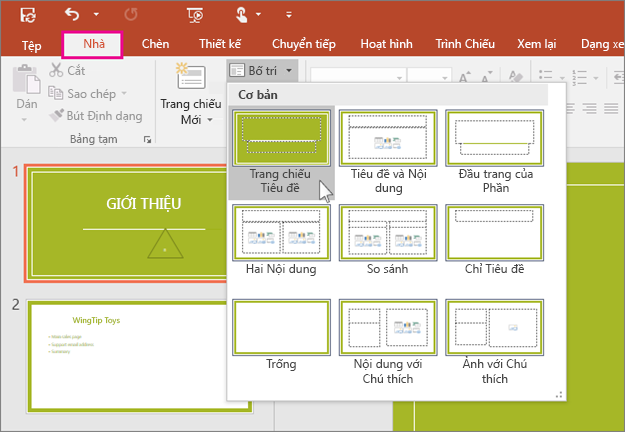Select the So sánh layout

click(388, 240)
